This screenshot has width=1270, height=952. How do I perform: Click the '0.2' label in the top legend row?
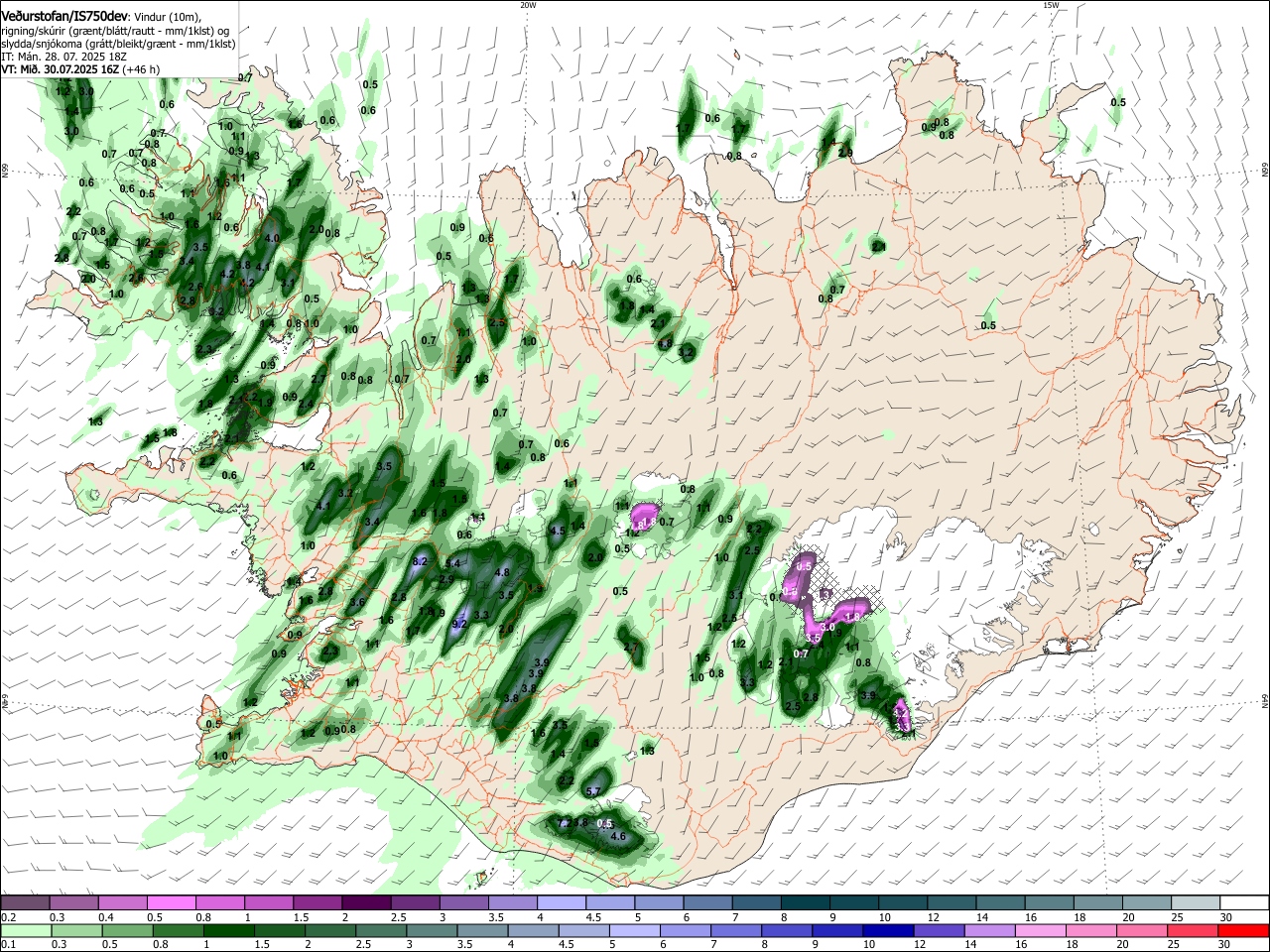[x=8, y=917]
